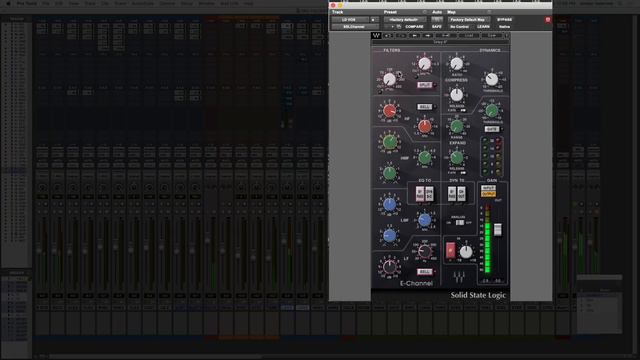Click the compressor RATIO knob
Viewport: 640px width, 360px height.
click(456, 64)
